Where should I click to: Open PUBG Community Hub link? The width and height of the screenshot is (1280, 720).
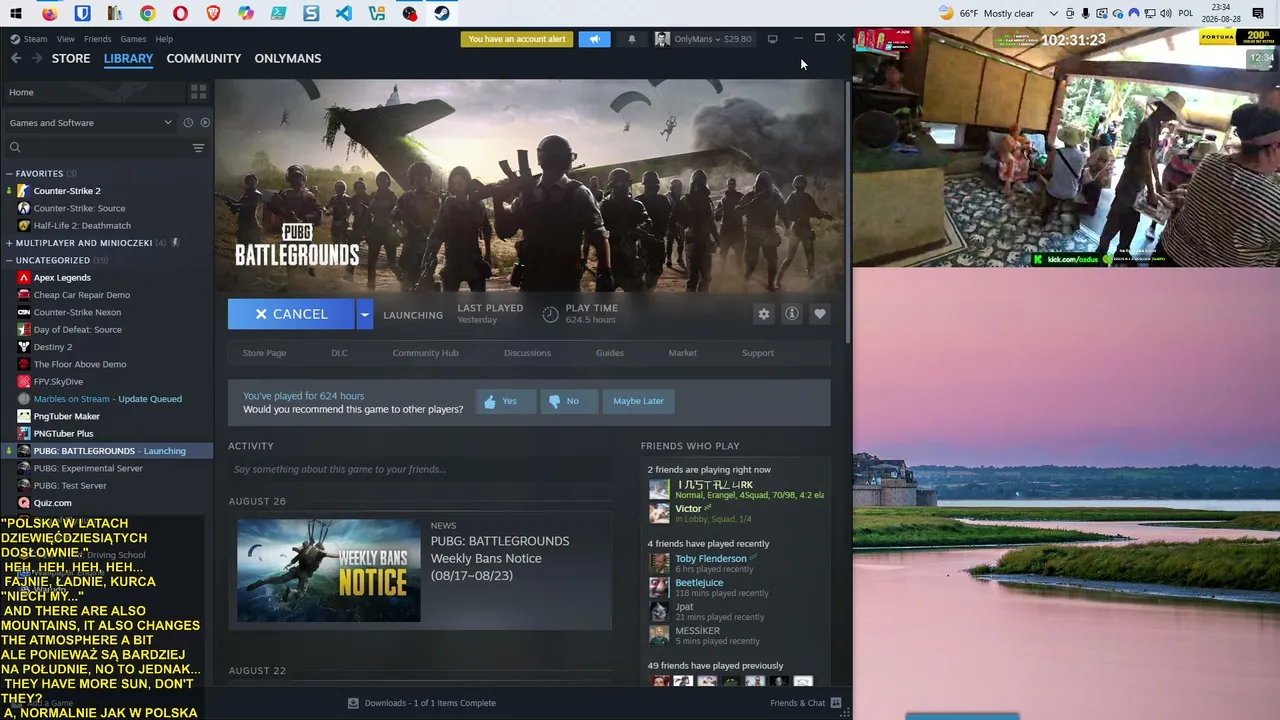tap(425, 353)
